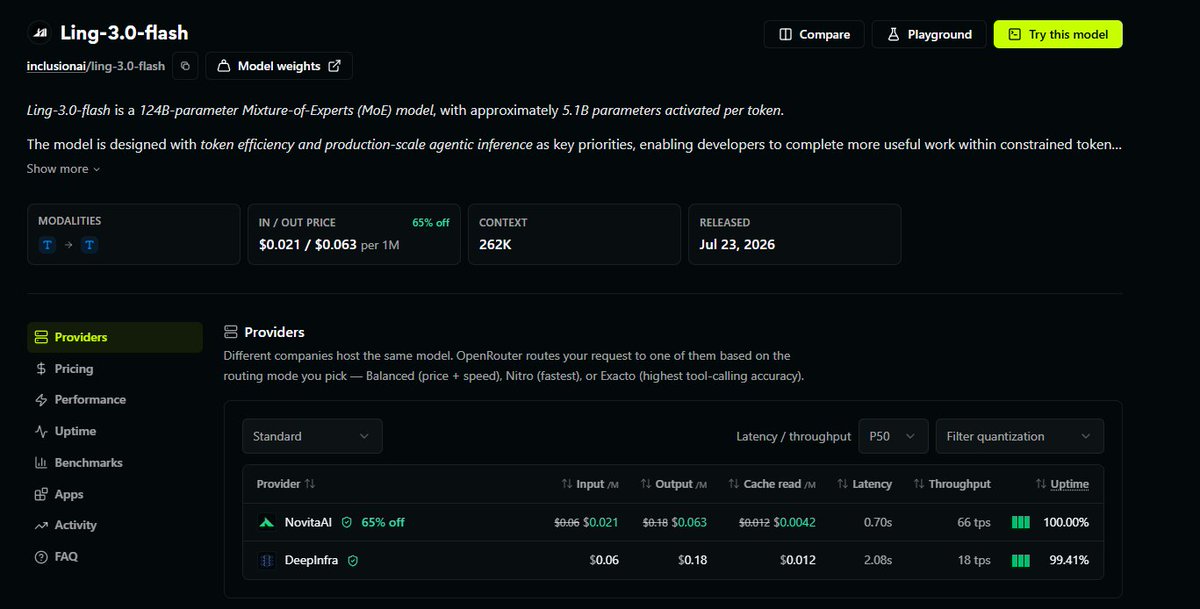The width and height of the screenshot is (1200, 609).
Task: Click DeepInfra cache read price $0.012
Action: point(798,560)
